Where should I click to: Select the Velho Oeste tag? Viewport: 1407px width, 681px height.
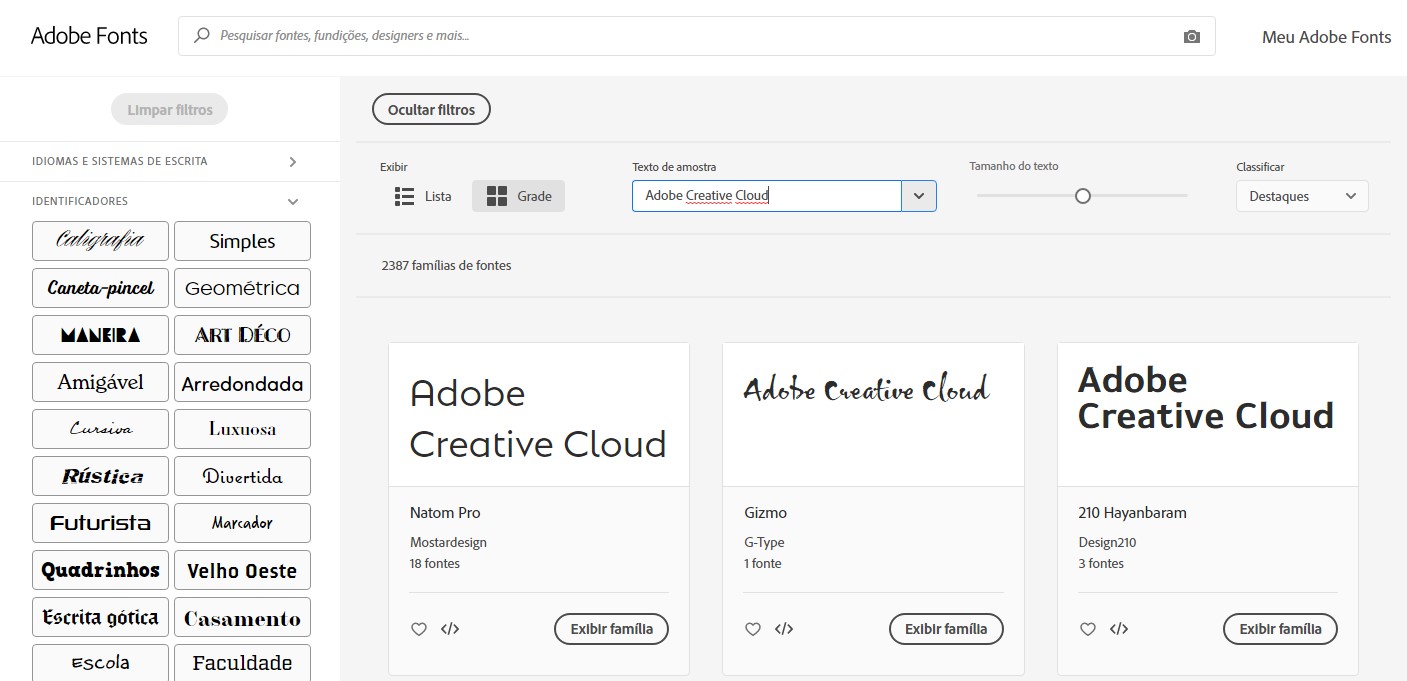pos(242,570)
